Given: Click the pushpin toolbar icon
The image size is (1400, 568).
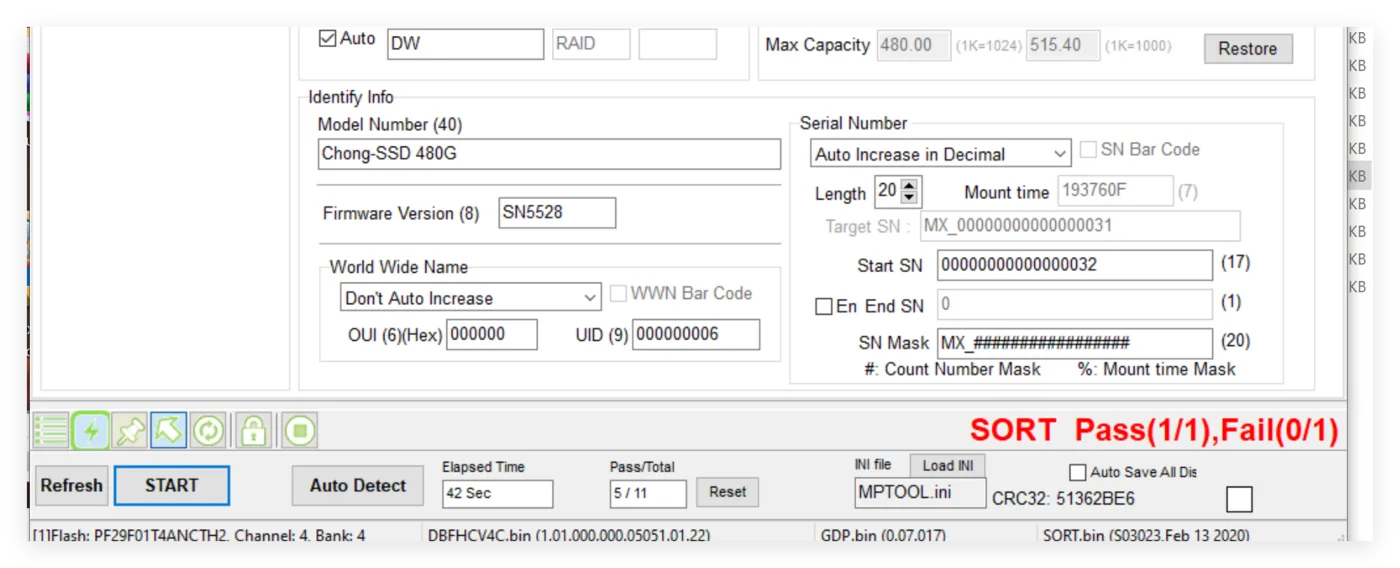Looking at the screenshot, I should click(x=130, y=431).
